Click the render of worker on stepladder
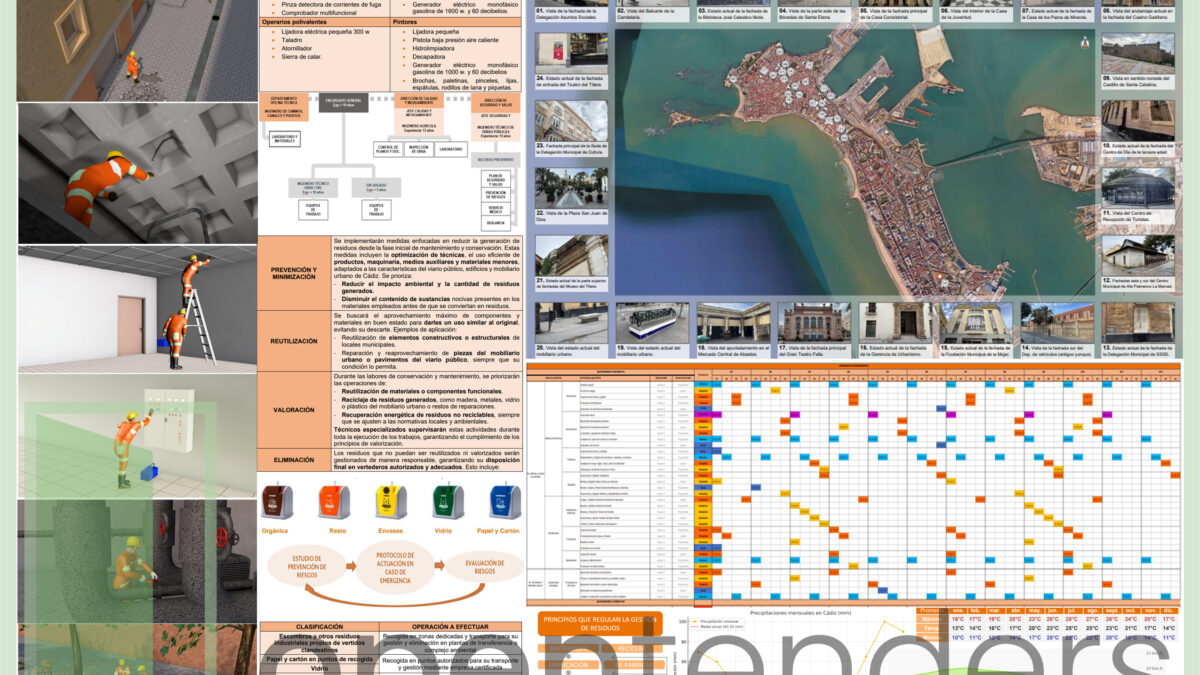Image resolution: width=1200 pixels, height=675 pixels. (137, 308)
